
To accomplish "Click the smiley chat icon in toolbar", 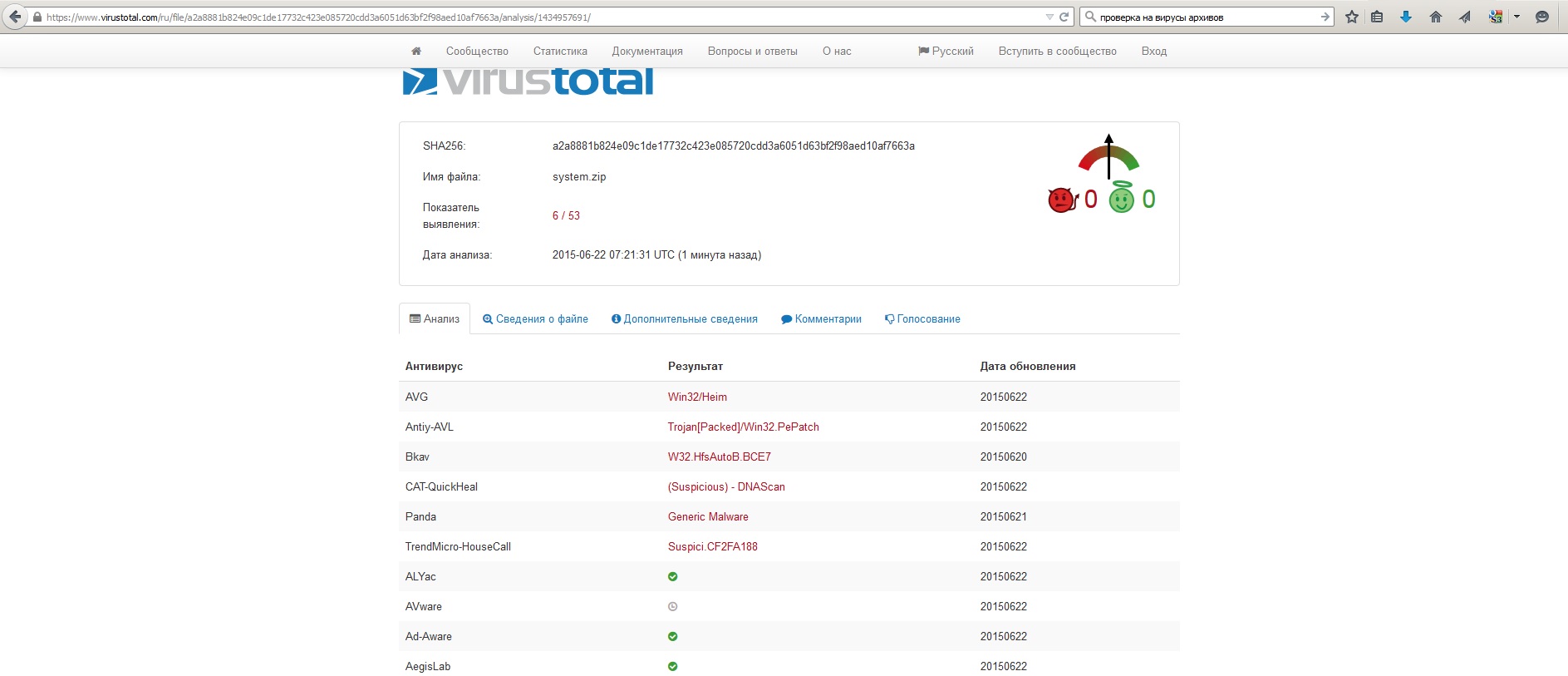I will coord(1542,17).
